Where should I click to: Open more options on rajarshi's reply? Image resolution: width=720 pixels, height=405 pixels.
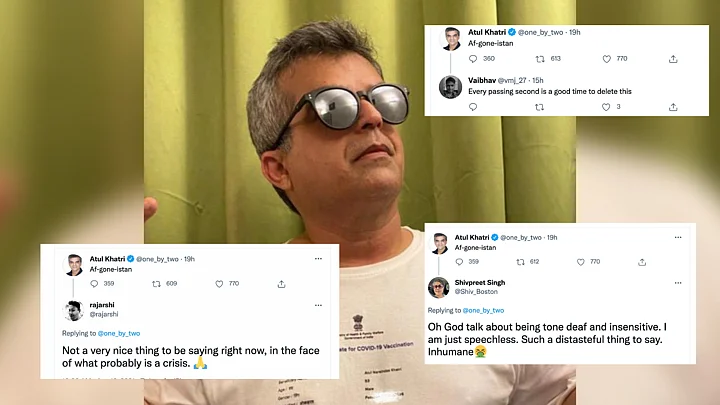(x=318, y=305)
